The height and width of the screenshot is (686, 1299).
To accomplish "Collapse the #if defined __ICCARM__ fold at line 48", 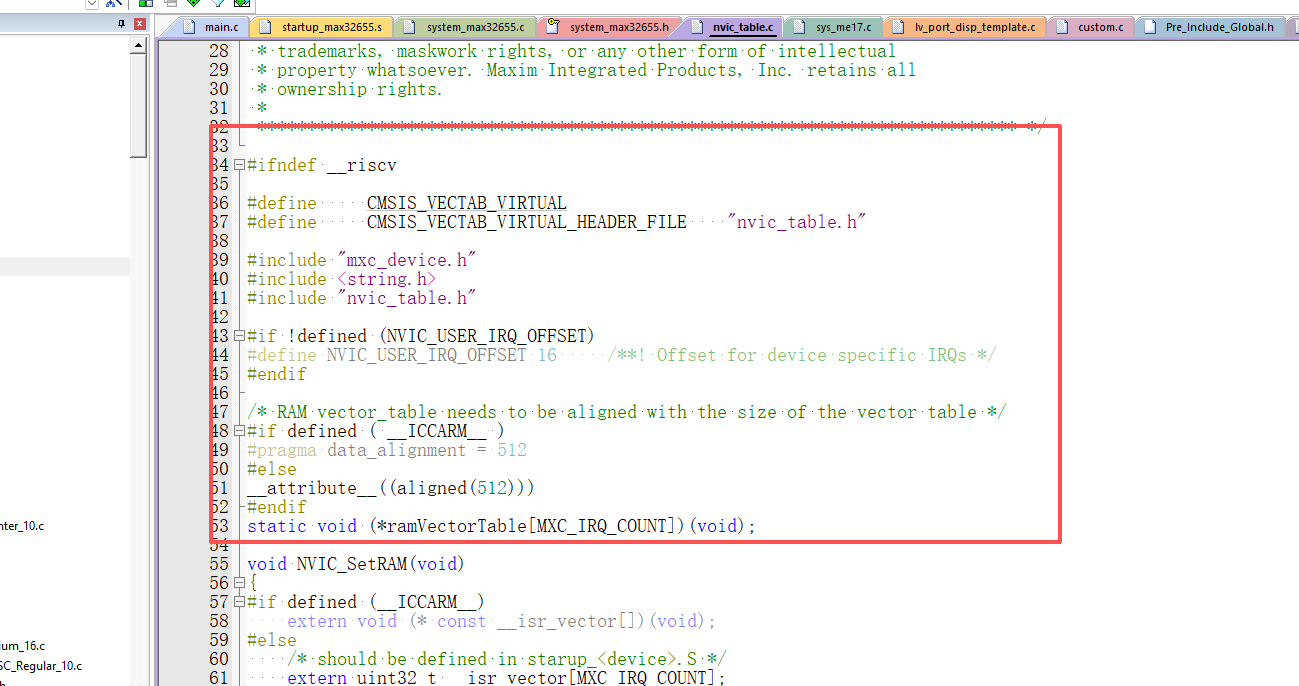I will [239, 431].
